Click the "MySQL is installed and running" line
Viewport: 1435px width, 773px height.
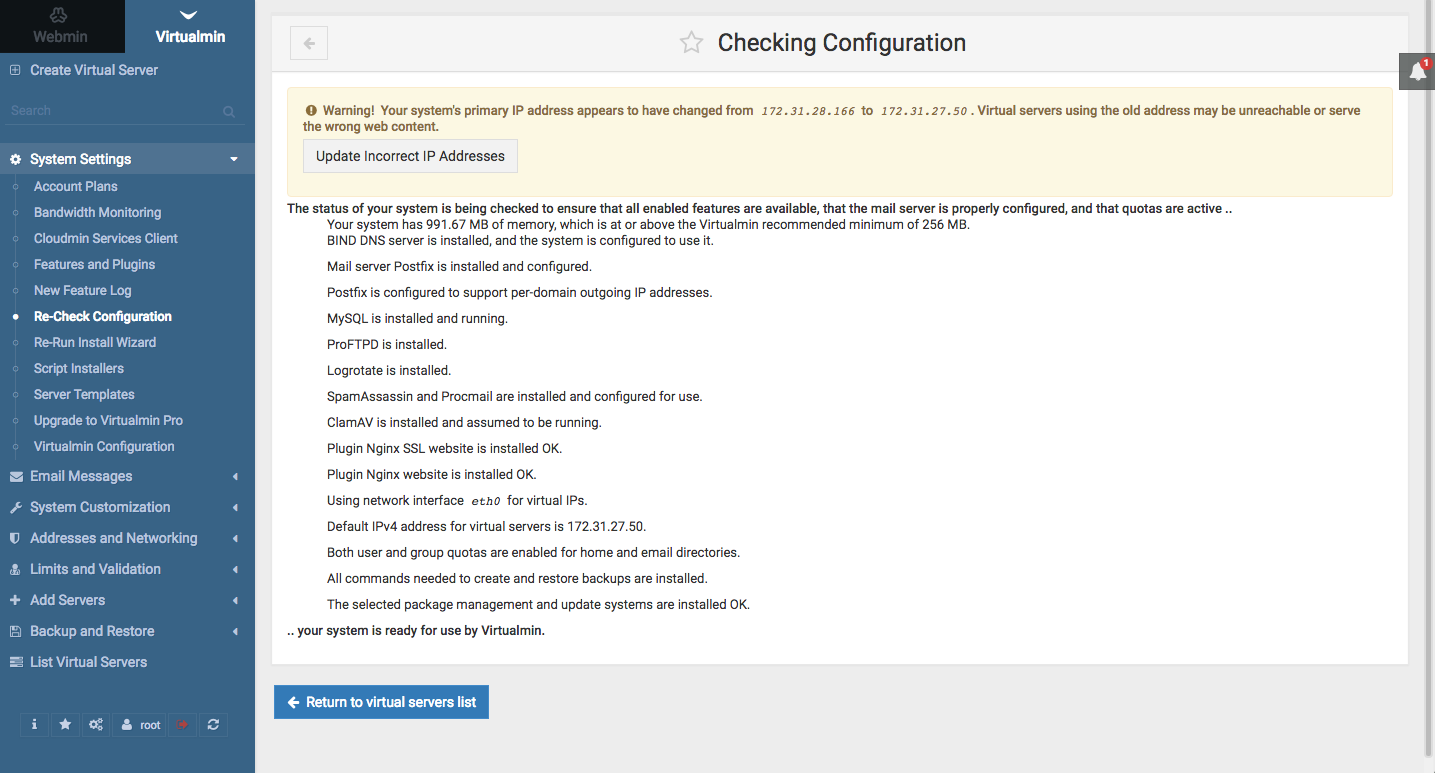click(417, 318)
